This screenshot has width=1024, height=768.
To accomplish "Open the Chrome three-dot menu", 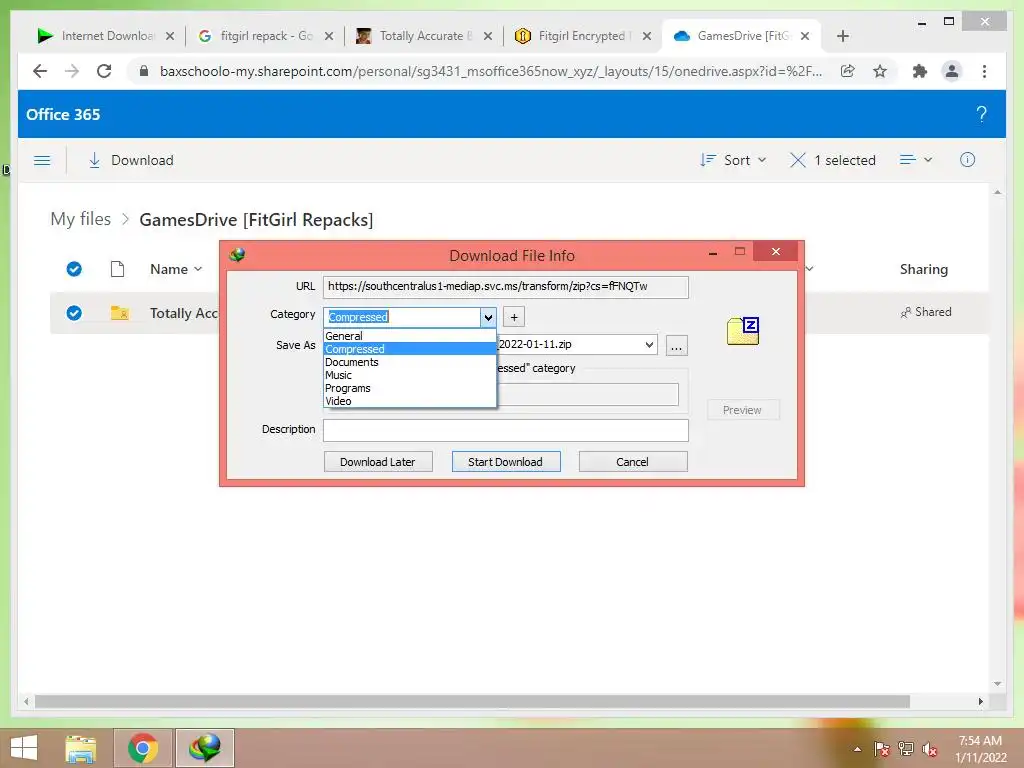I will click(x=984, y=71).
